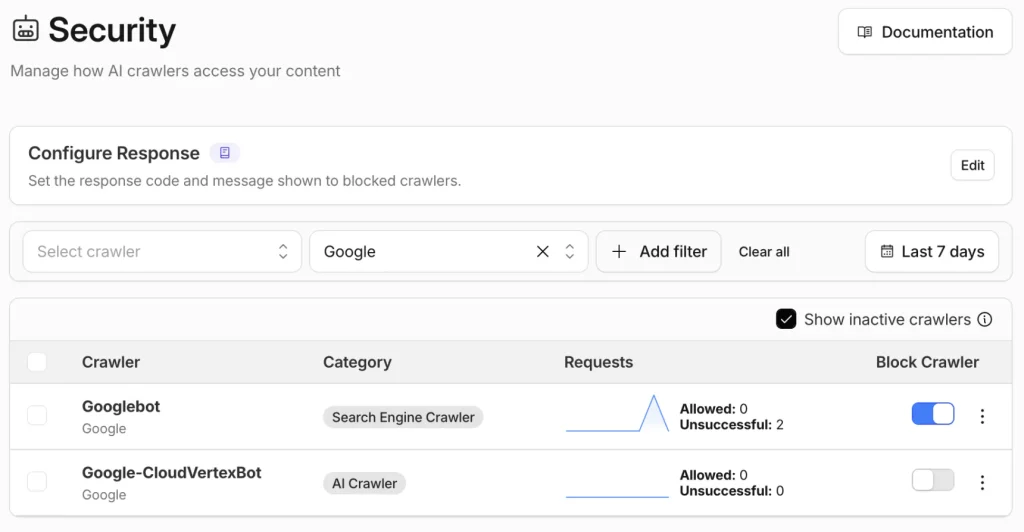Click 'Unsuccessful: 2' in the Googlebot row
The image size is (1024, 532).
731,425
